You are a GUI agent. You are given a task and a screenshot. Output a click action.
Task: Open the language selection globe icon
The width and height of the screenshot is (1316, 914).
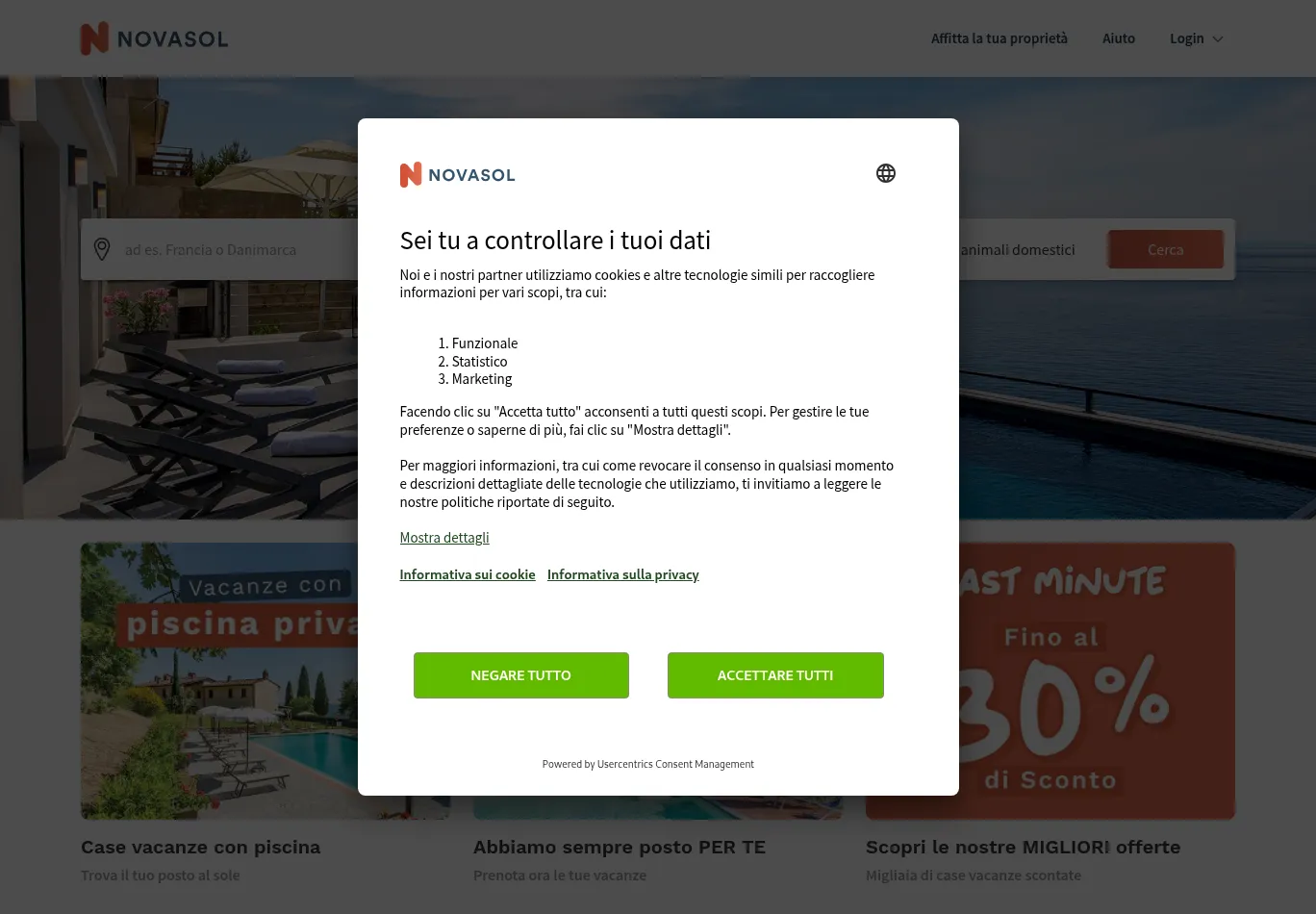click(886, 173)
